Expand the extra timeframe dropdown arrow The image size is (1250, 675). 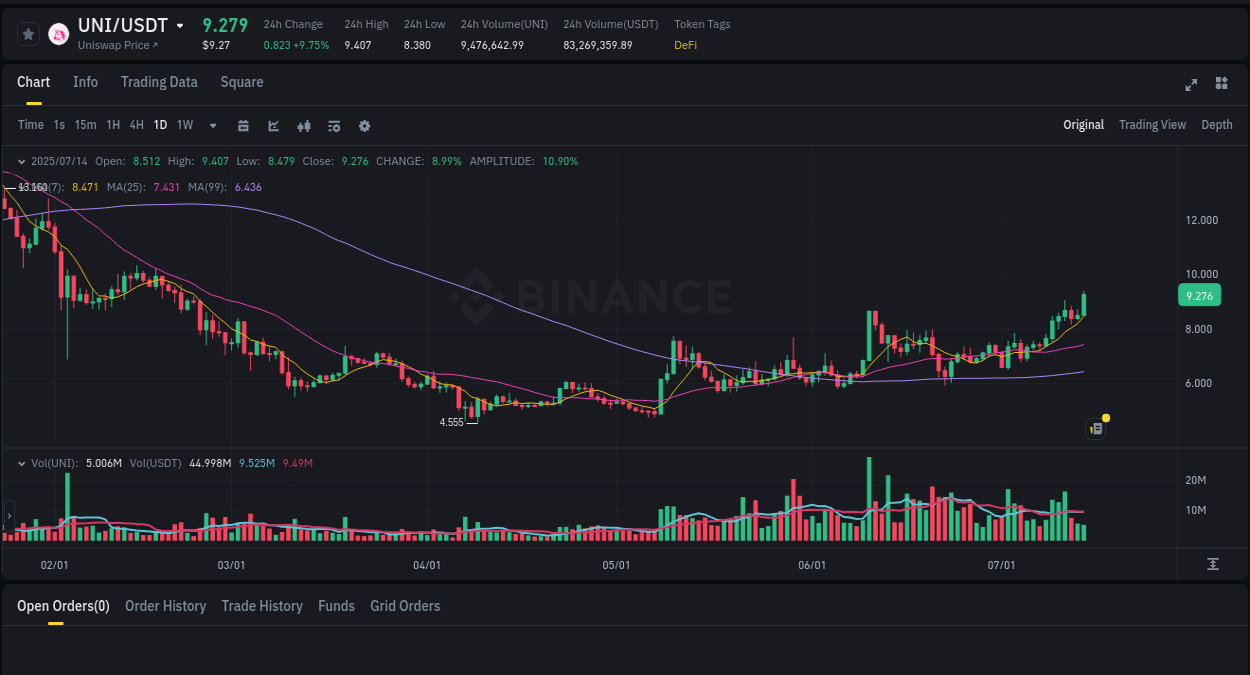pos(212,126)
